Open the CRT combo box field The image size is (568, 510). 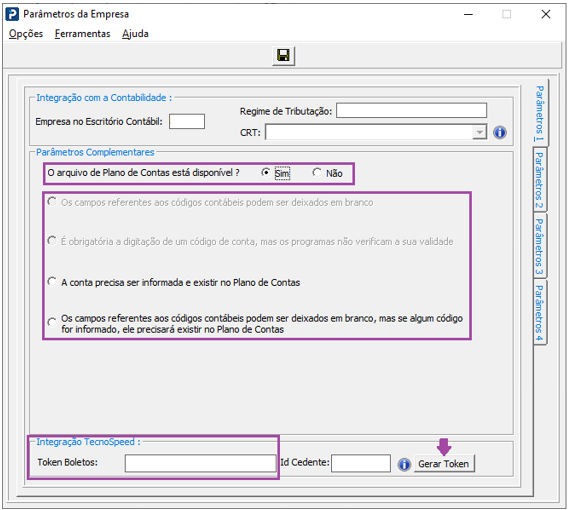[376, 132]
